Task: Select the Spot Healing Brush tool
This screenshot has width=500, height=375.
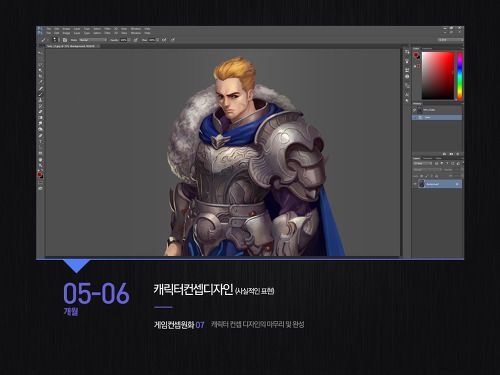Action: tap(41, 88)
